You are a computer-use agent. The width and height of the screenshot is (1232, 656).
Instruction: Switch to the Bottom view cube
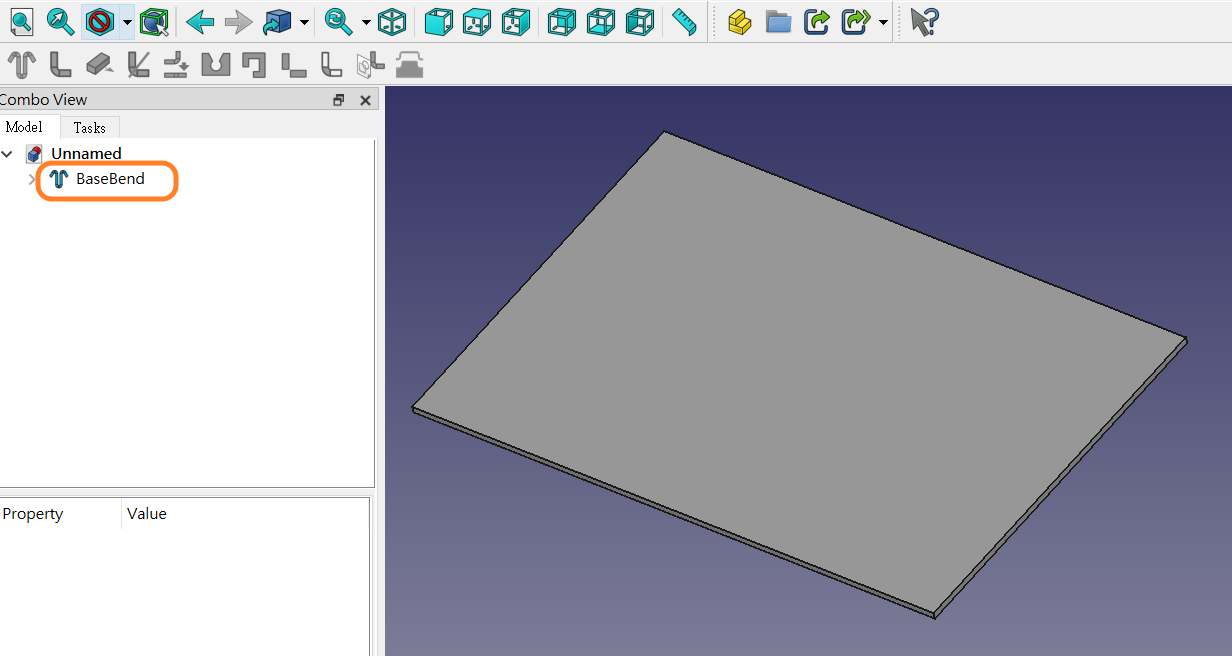600,21
